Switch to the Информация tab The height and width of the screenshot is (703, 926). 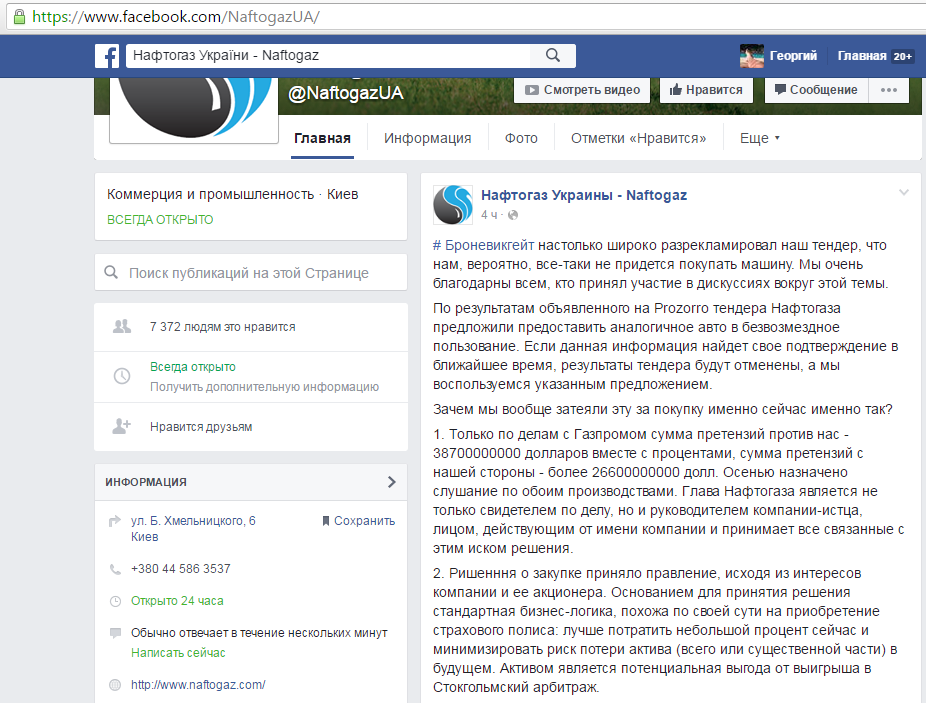427,138
